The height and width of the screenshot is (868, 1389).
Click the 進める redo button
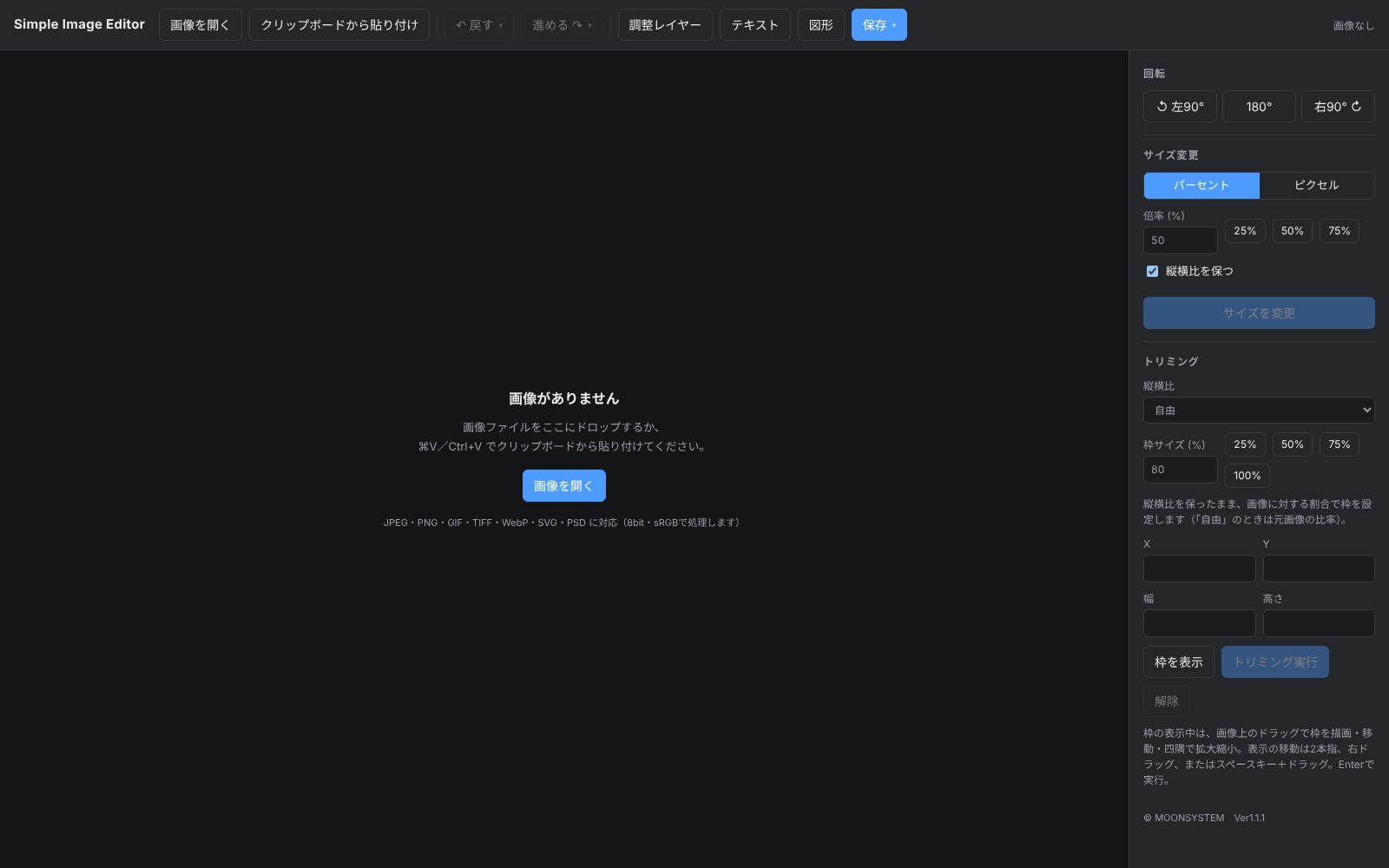(x=562, y=25)
